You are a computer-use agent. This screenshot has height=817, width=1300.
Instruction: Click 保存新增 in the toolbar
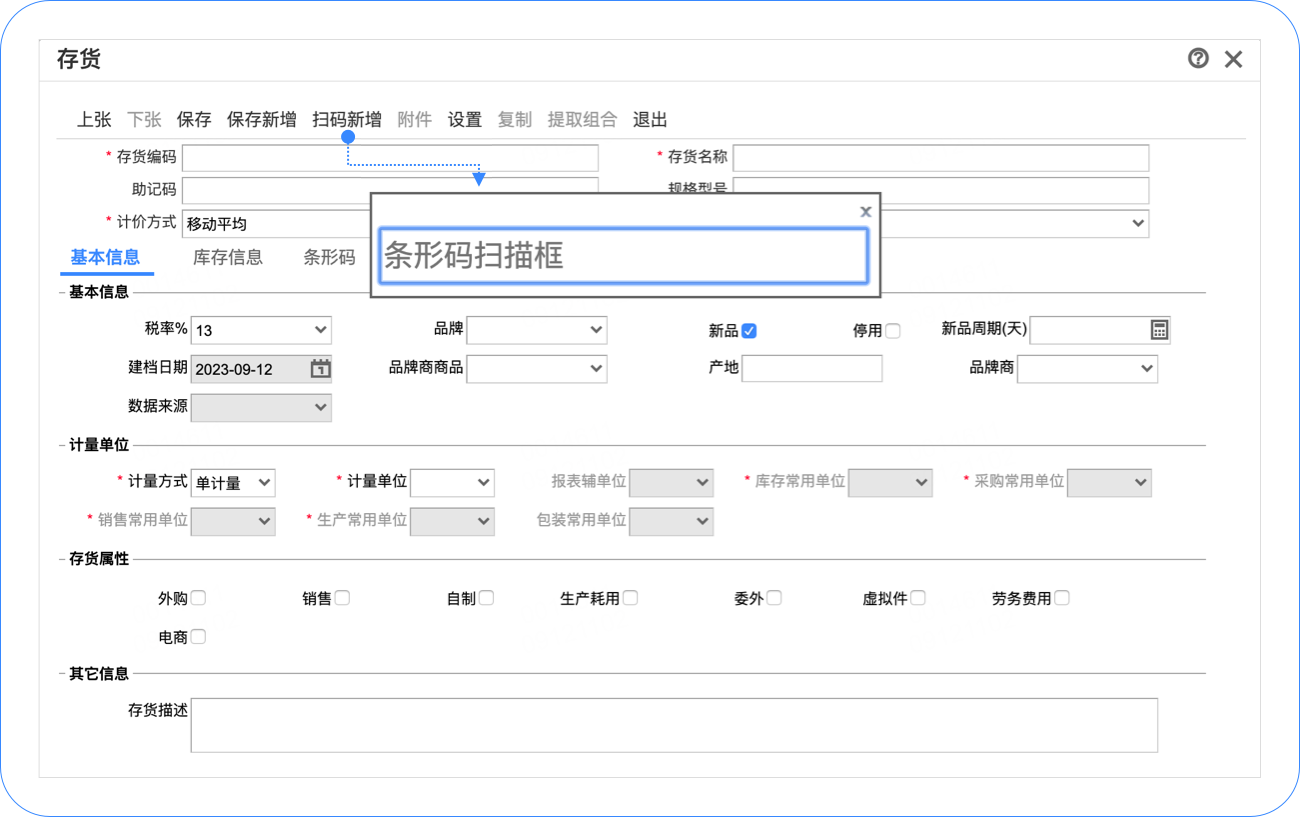pyautogui.click(x=261, y=120)
